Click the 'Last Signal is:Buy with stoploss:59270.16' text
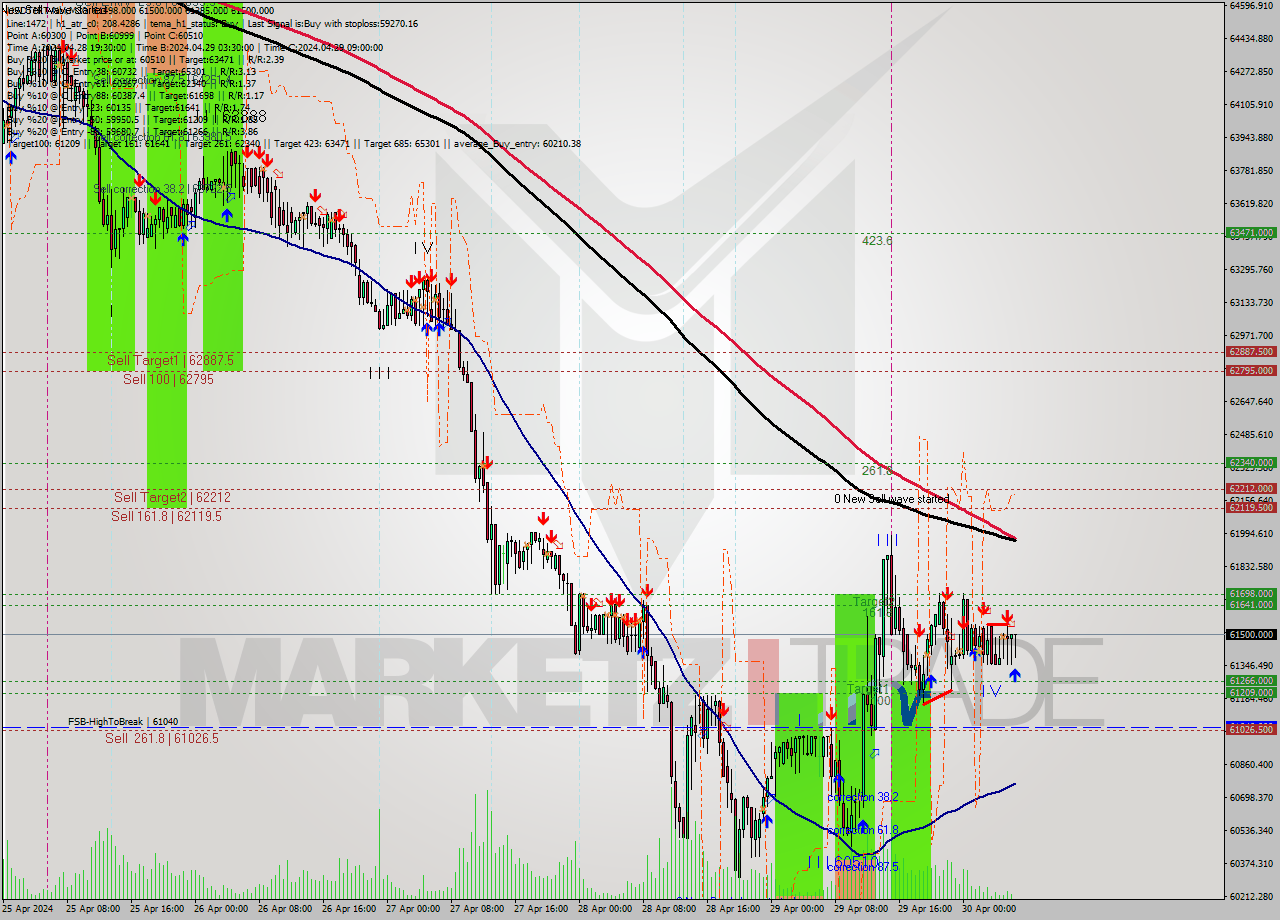 click(332, 23)
